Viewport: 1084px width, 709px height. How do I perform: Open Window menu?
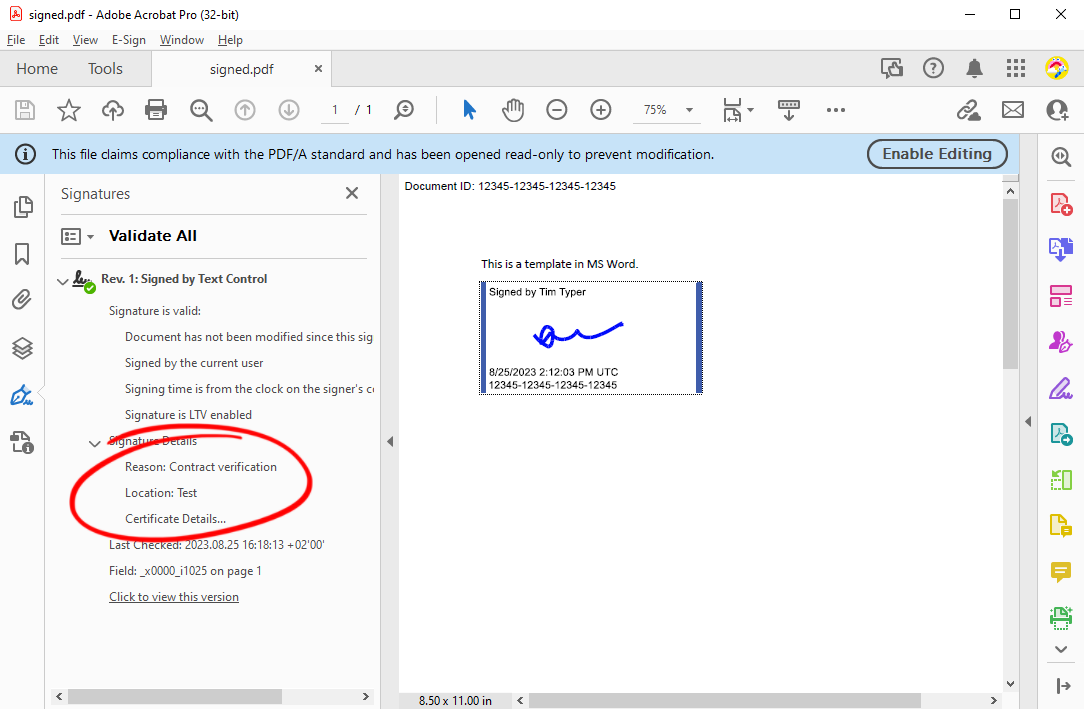point(182,40)
